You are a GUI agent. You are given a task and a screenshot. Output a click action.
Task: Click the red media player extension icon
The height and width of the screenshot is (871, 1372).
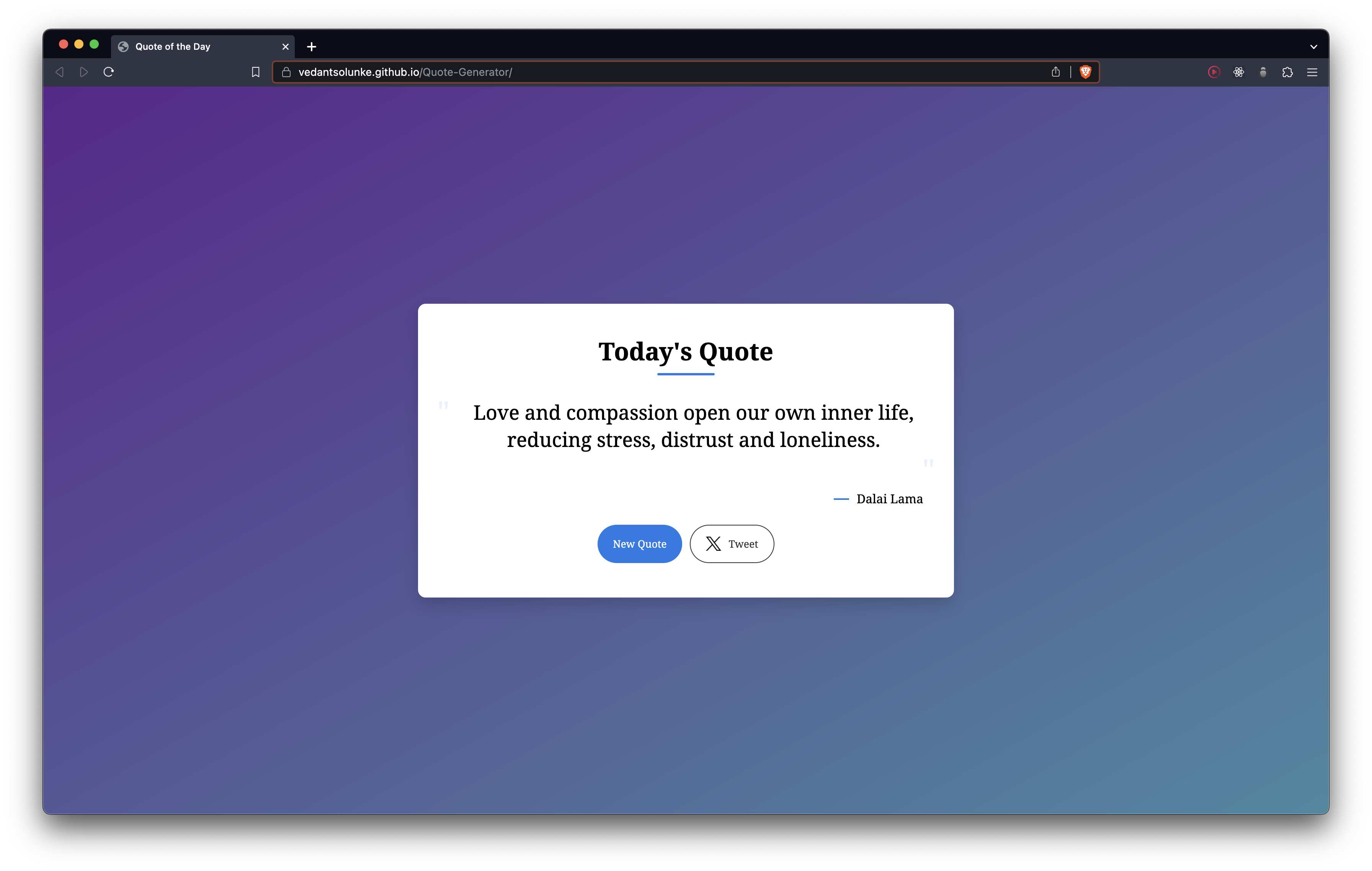(1214, 72)
